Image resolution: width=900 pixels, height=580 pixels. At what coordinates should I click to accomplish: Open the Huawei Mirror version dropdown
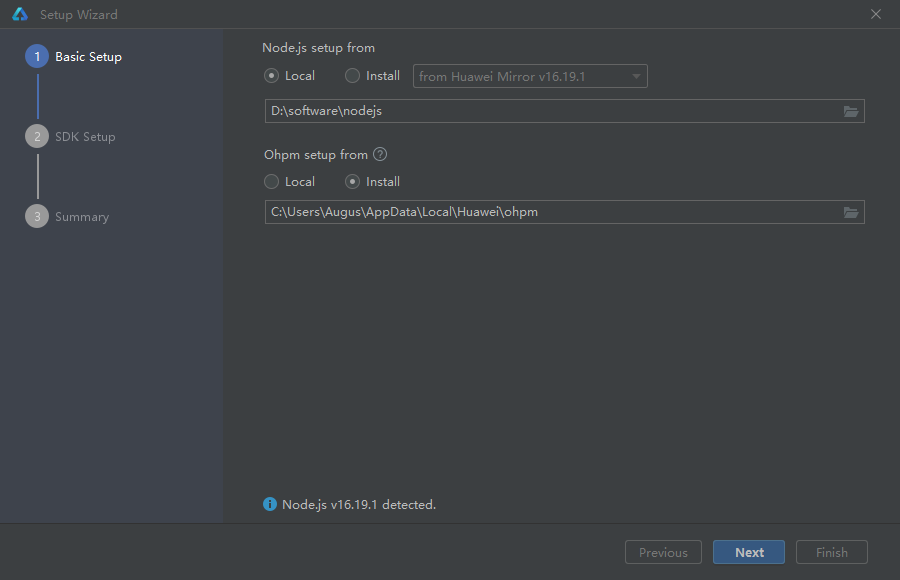coord(530,76)
